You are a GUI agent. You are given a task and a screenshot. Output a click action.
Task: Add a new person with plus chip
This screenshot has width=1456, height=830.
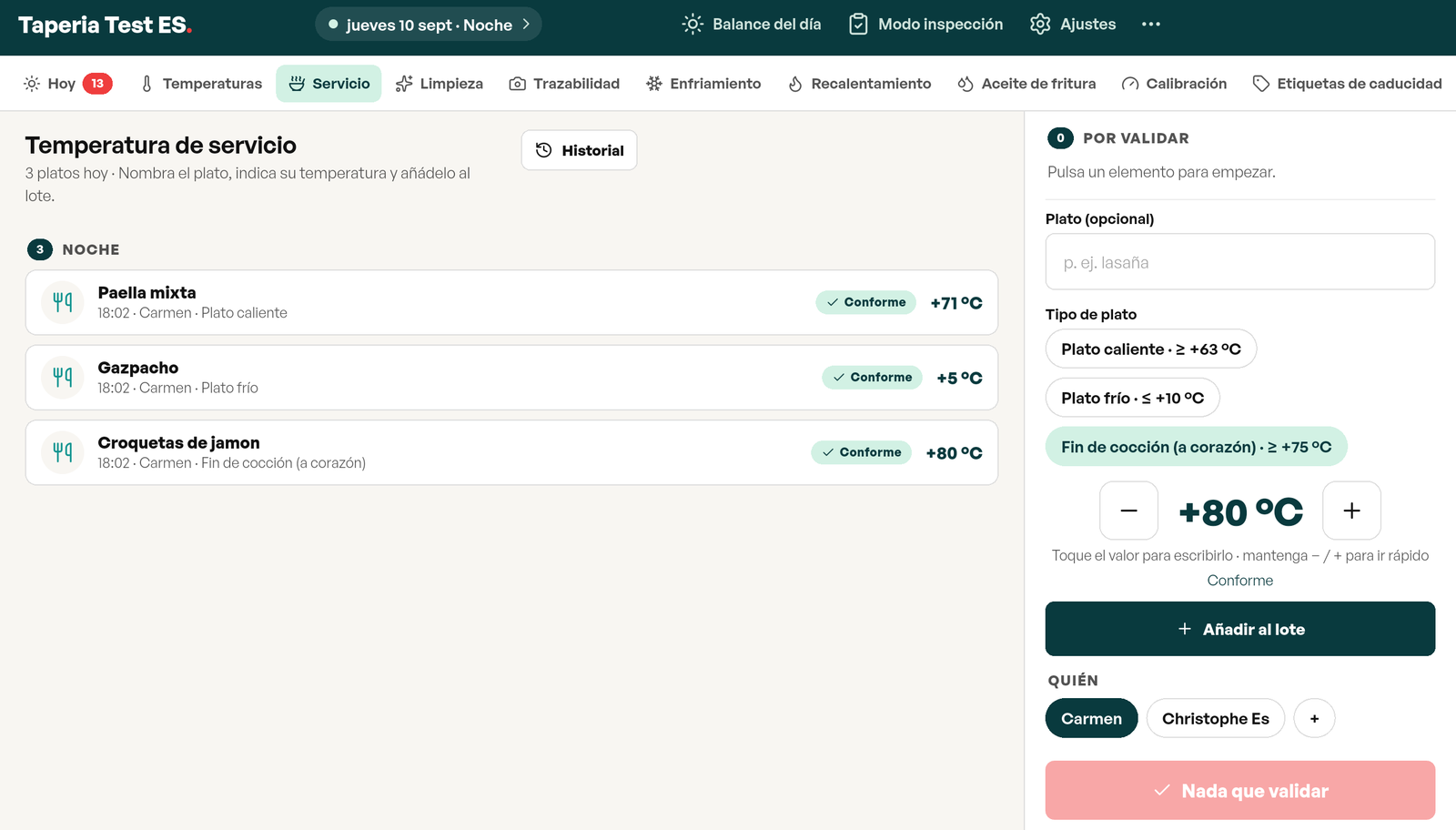(x=1314, y=718)
